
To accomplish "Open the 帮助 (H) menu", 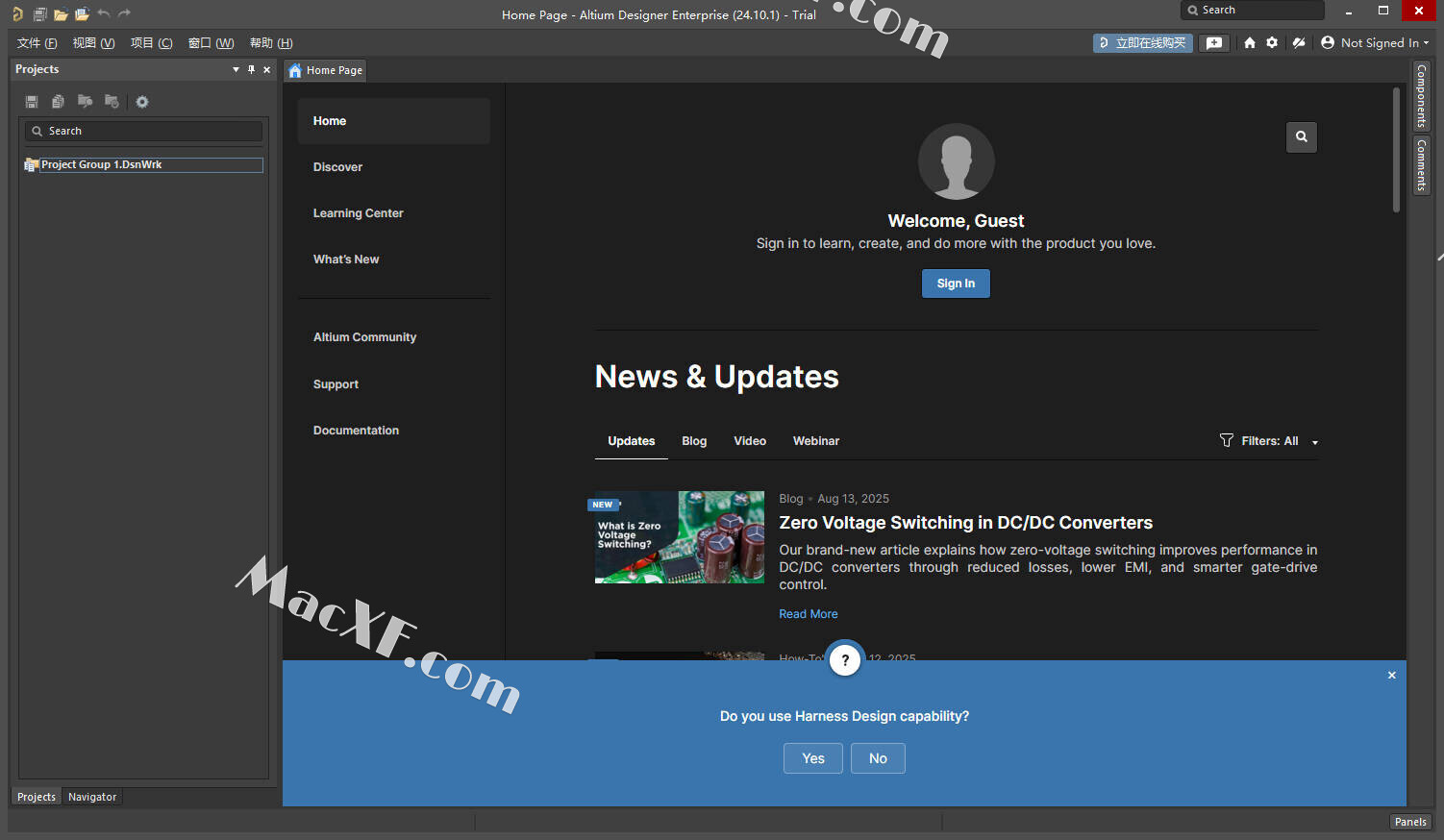I will tap(271, 43).
